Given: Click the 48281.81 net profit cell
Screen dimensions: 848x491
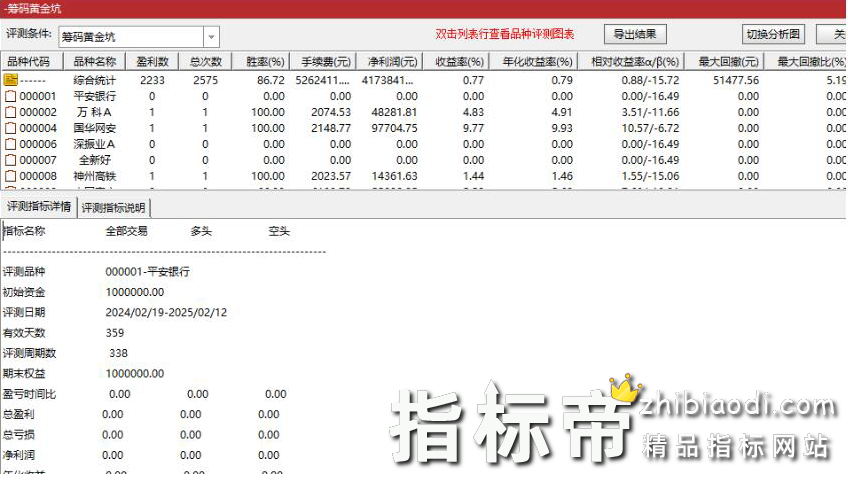Looking at the screenshot, I should (x=394, y=112).
